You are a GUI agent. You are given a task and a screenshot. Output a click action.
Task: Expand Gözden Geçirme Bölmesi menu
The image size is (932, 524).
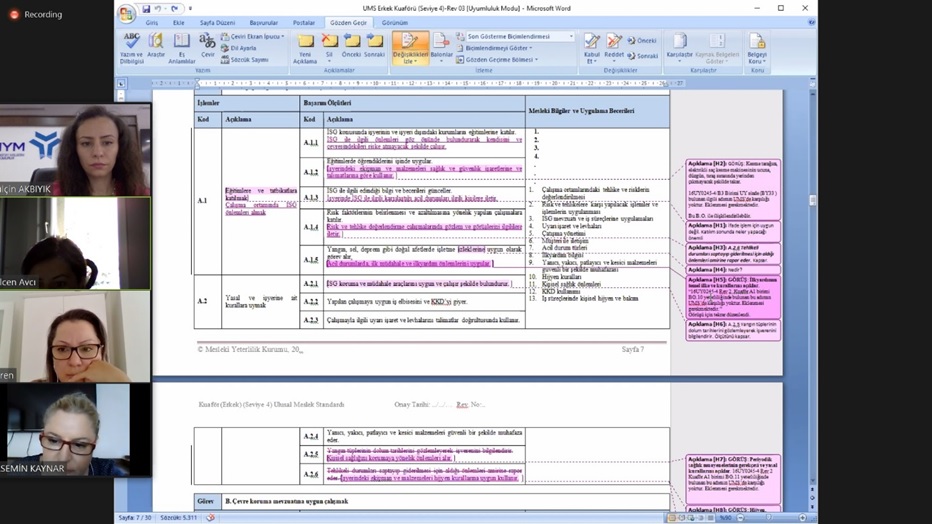coord(497,59)
